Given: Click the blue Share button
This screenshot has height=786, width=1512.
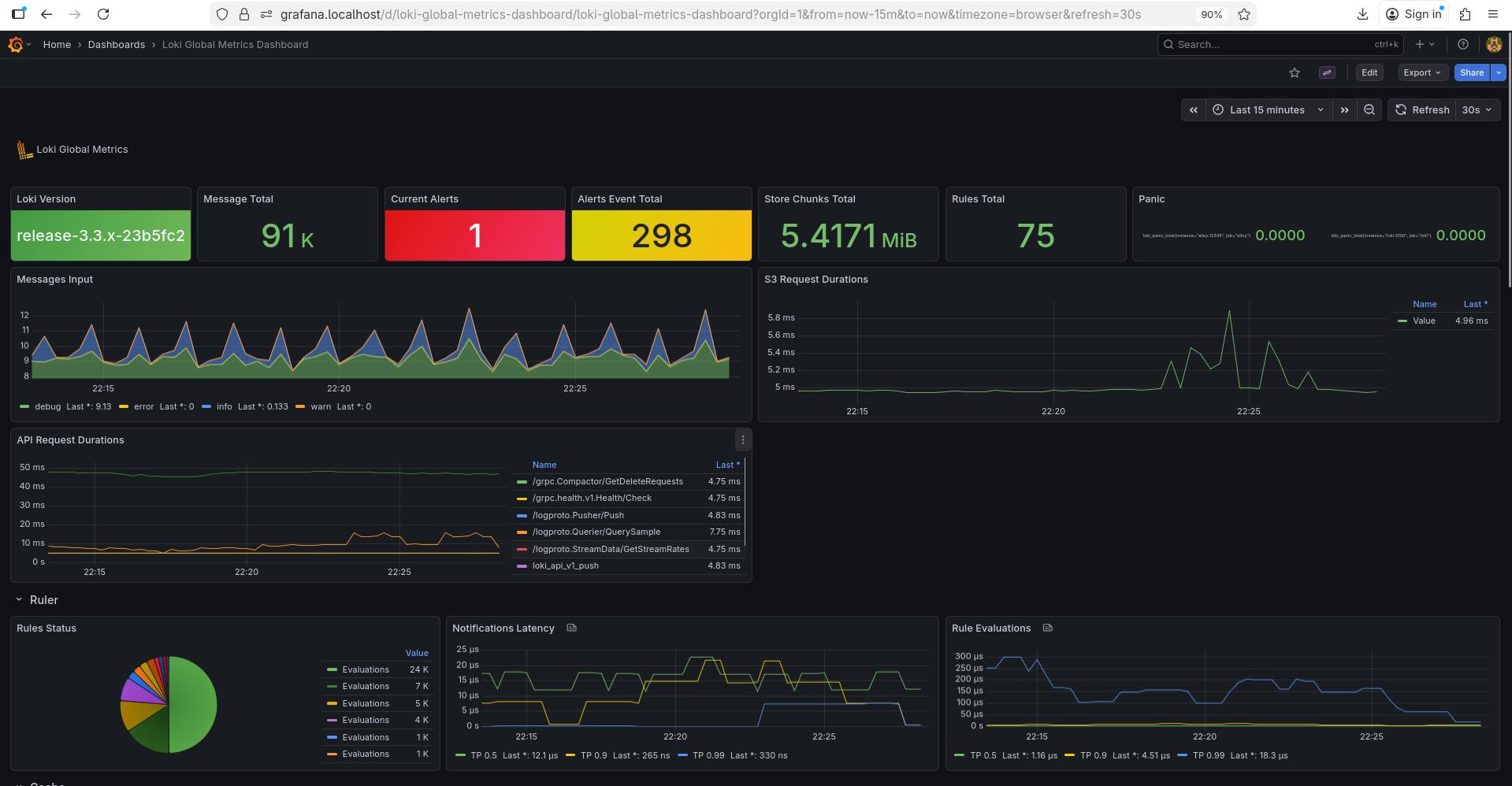Looking at the screenshot, I should click(x=1472, y=72).
